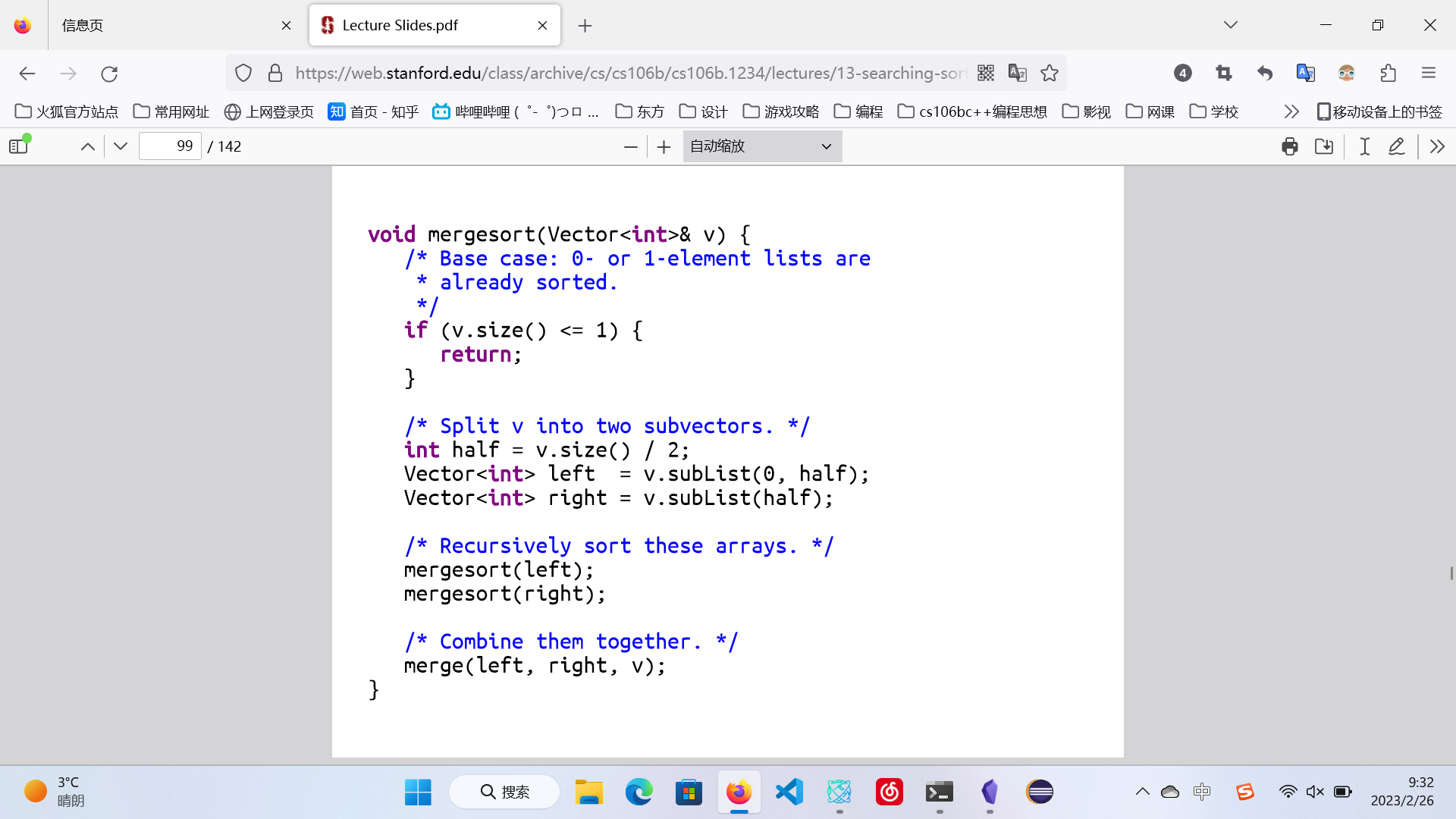Open the tracking protection shield
Image resolution: width=1456 pixels, height=819 pixels.
click(243, 74)
